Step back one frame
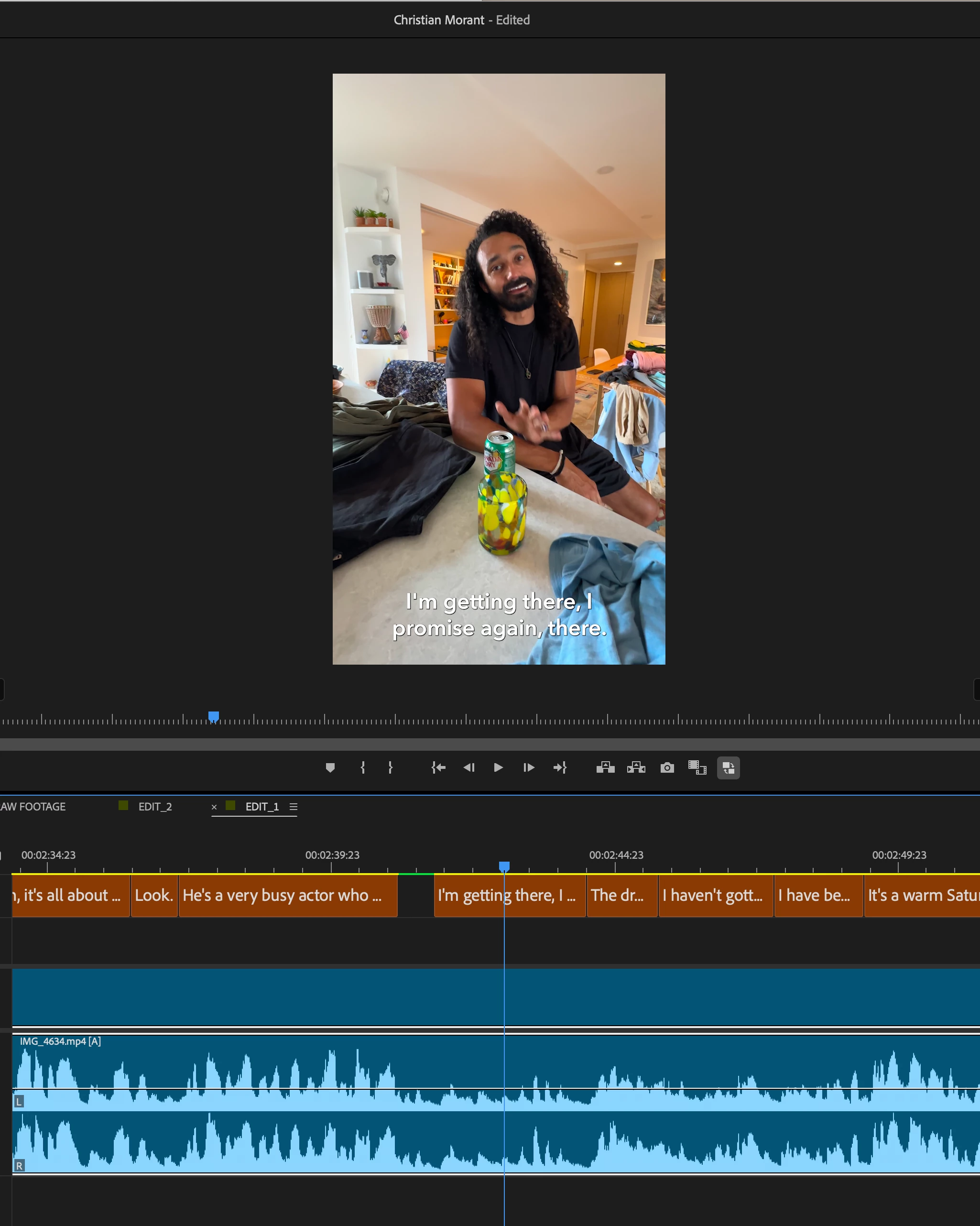The width and height of the screenshot is (980, 1226). click(x=468, y=767)
